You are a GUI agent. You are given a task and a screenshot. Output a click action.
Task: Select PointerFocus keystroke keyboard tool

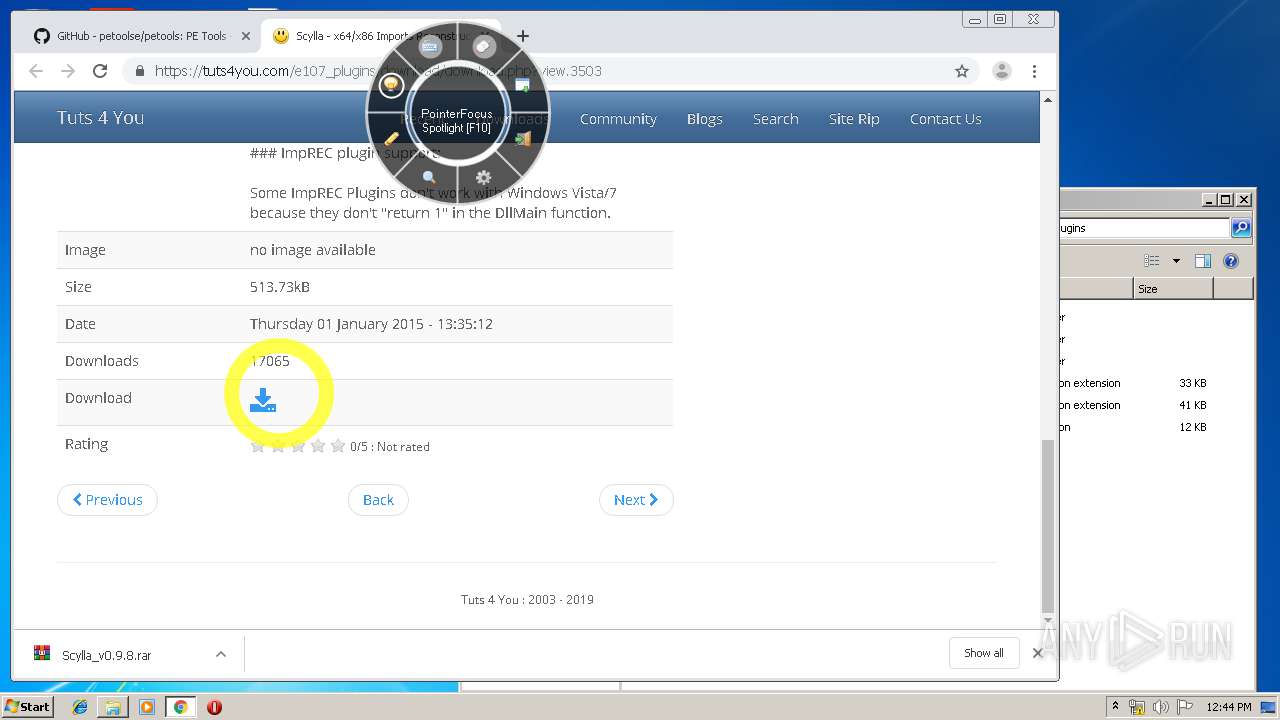click(430, 48)
